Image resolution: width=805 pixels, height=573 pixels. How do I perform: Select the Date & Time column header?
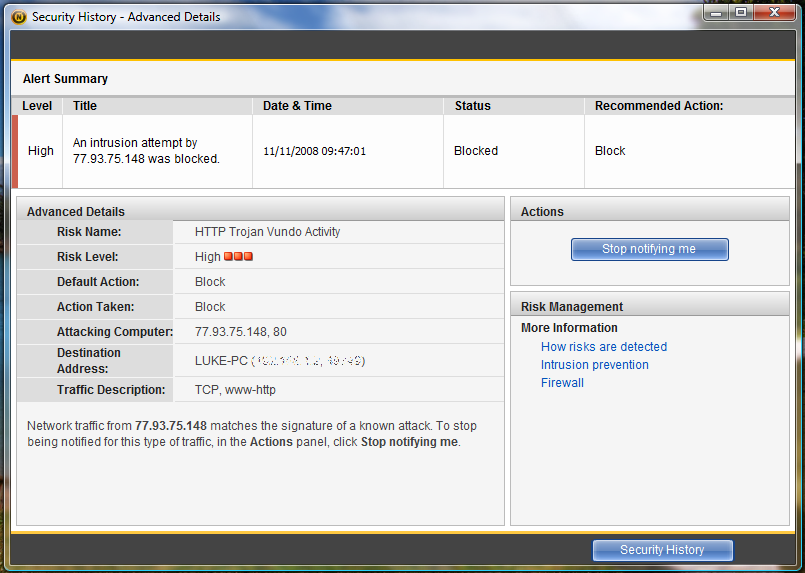pos(297,106)
